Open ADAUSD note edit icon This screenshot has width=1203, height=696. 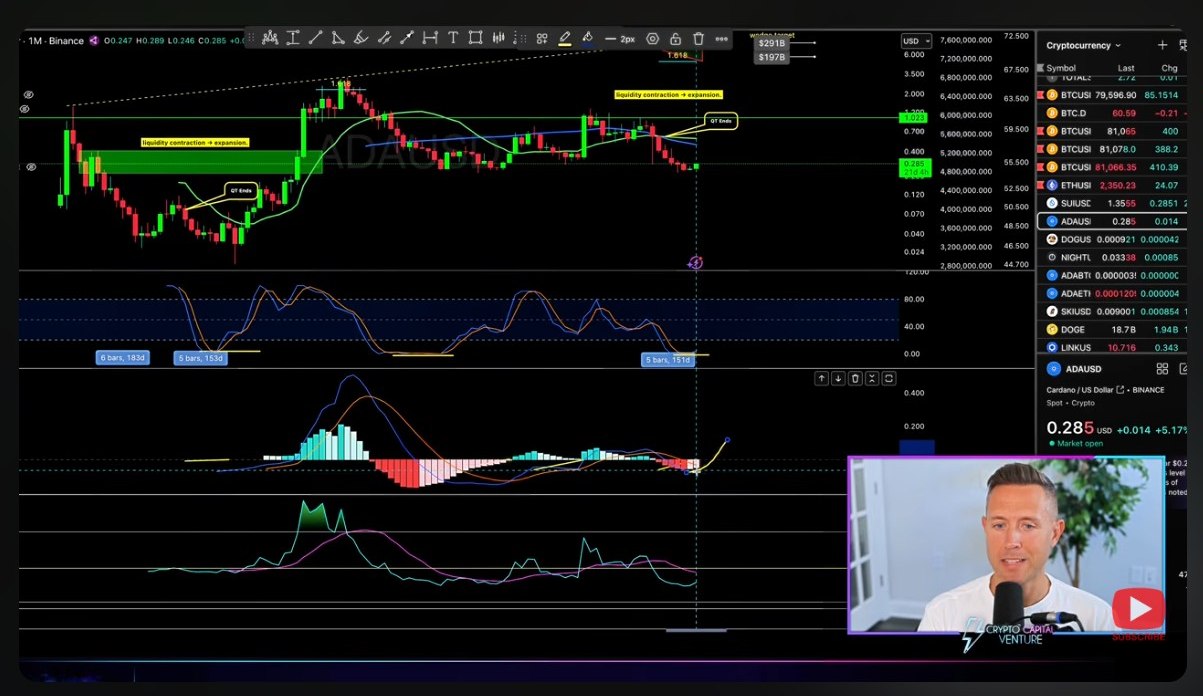pyautogui.click(x=1182, y=368)
